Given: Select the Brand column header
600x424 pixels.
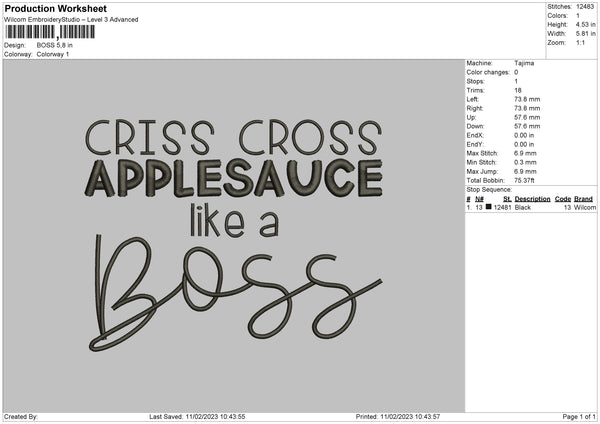Looking at the screenshot, I should click(x=584, y=199).
